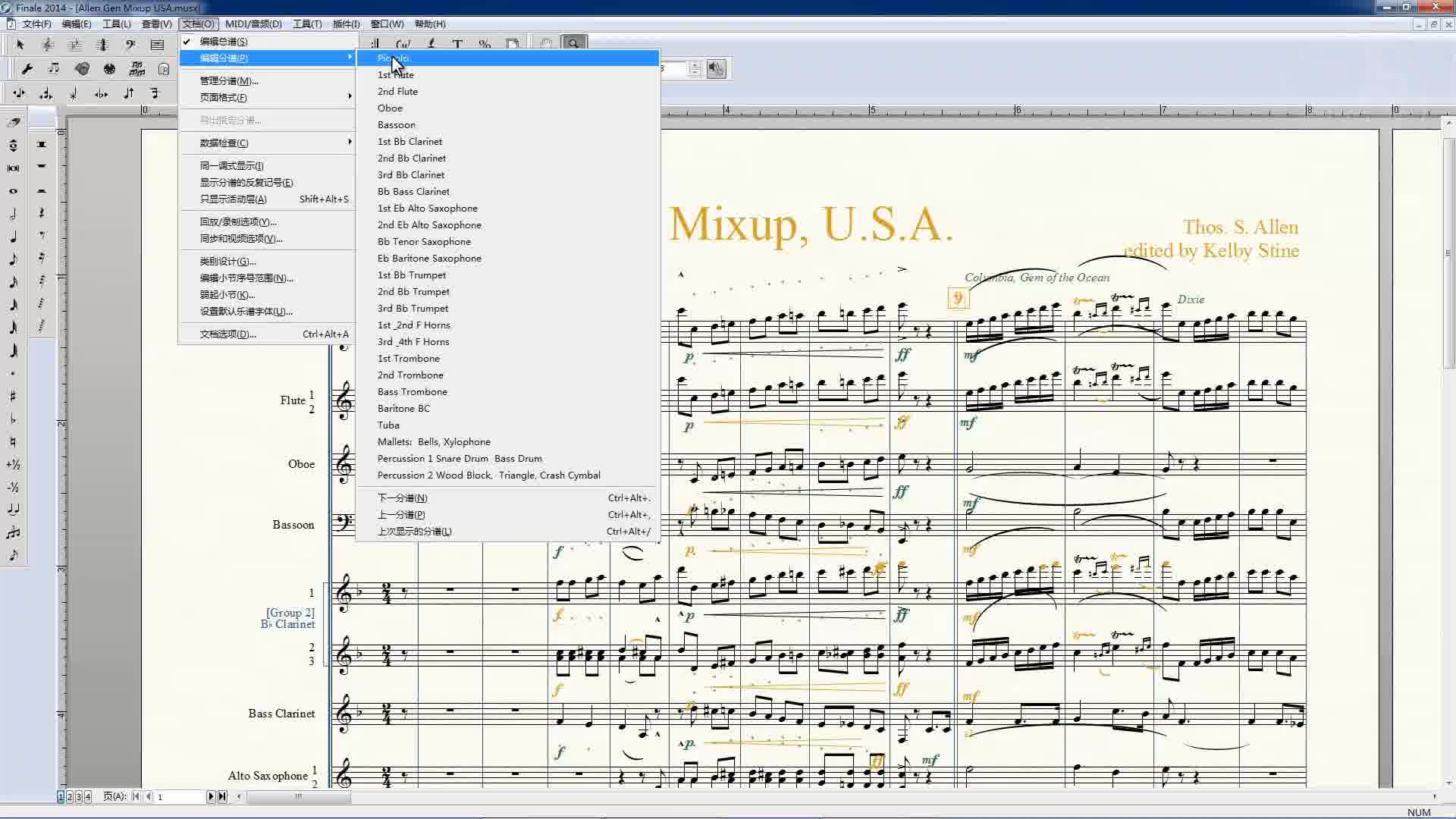Select the arrow Selection tool
Image resolution: width=1456 pixels, height=819 pixels.
click(x=20, y=45)
